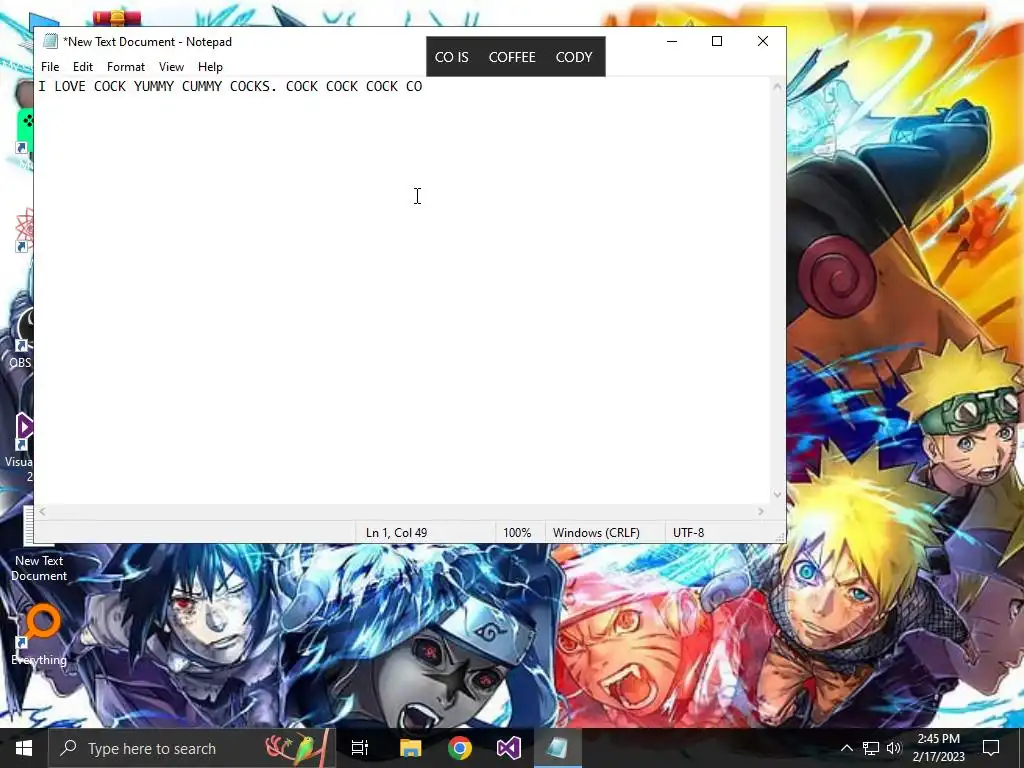
Task: Select the WinRAR archive desktop icon
Action: 117,18
